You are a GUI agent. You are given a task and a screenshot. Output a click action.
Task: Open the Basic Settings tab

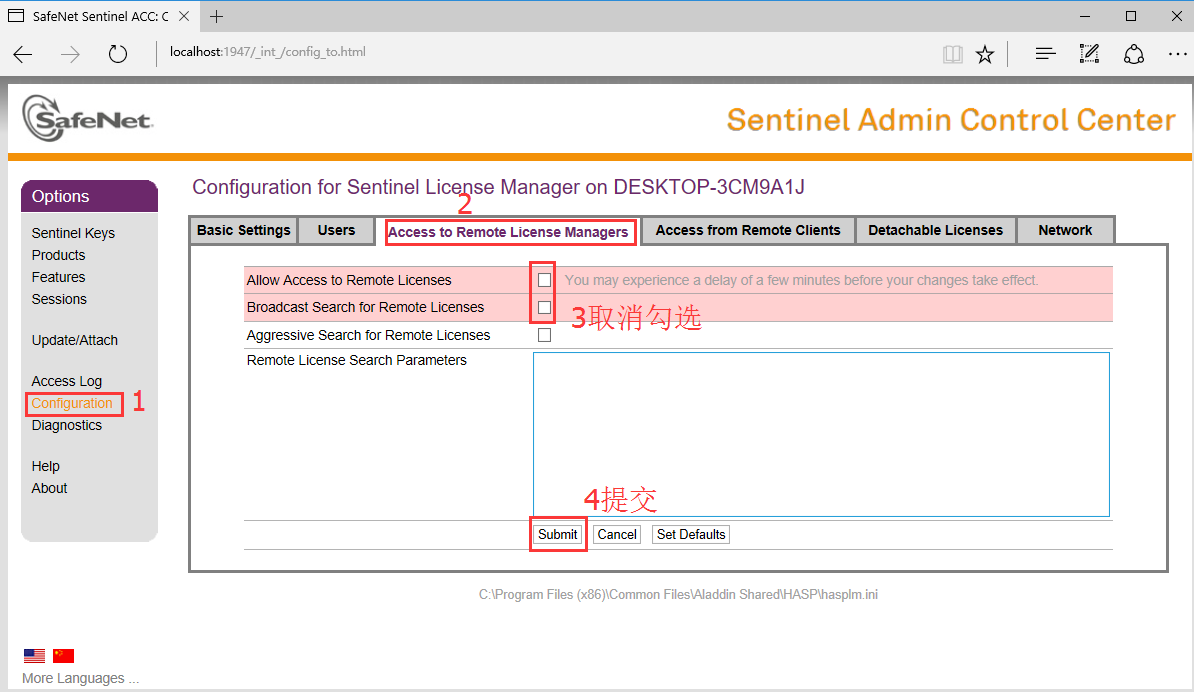pos(244,230)
